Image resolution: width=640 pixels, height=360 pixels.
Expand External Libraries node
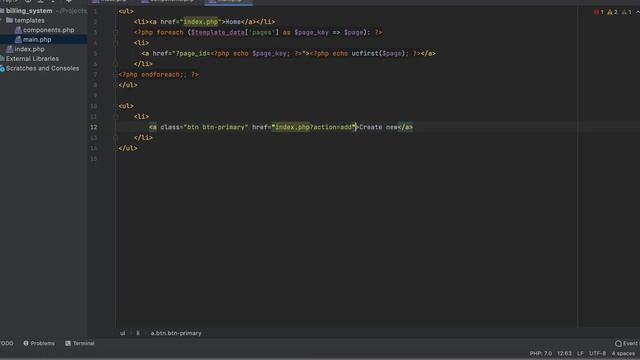point(32,59)
